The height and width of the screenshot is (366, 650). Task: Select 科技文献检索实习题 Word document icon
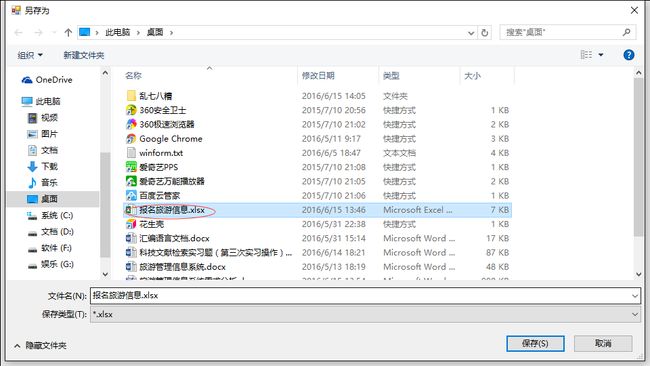coord(131,252)
